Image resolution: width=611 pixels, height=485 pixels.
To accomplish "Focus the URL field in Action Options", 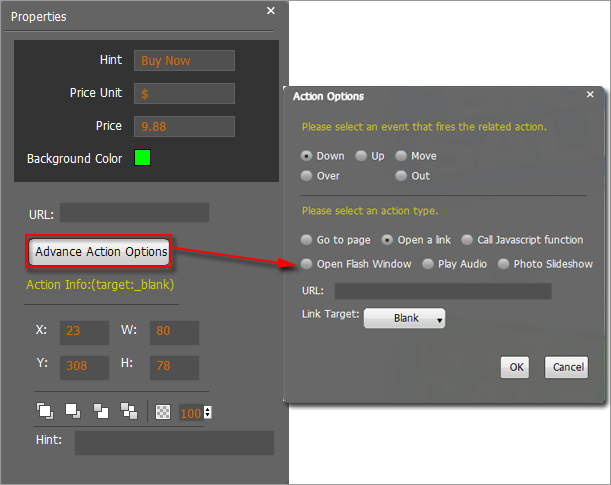I will click(x=442, y=291).
